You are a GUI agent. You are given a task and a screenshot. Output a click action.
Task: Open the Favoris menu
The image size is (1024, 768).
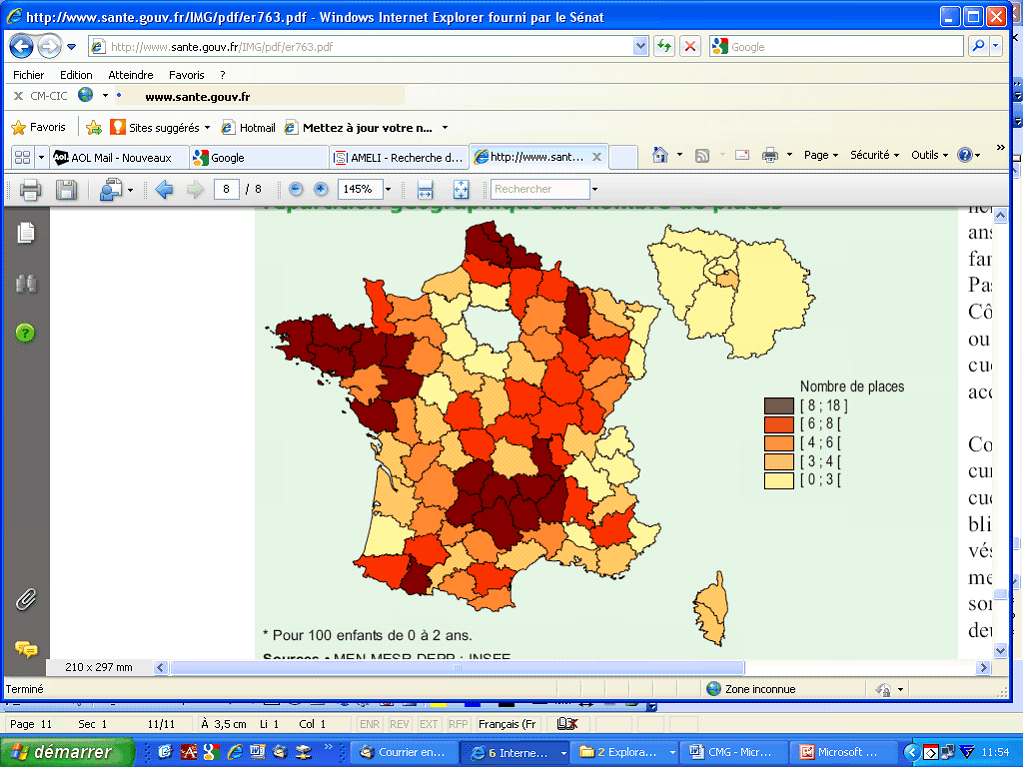point(186,75)
